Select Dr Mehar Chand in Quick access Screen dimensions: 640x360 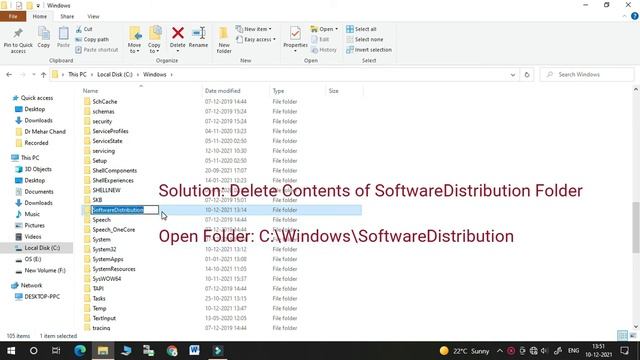tap(45, 132)
